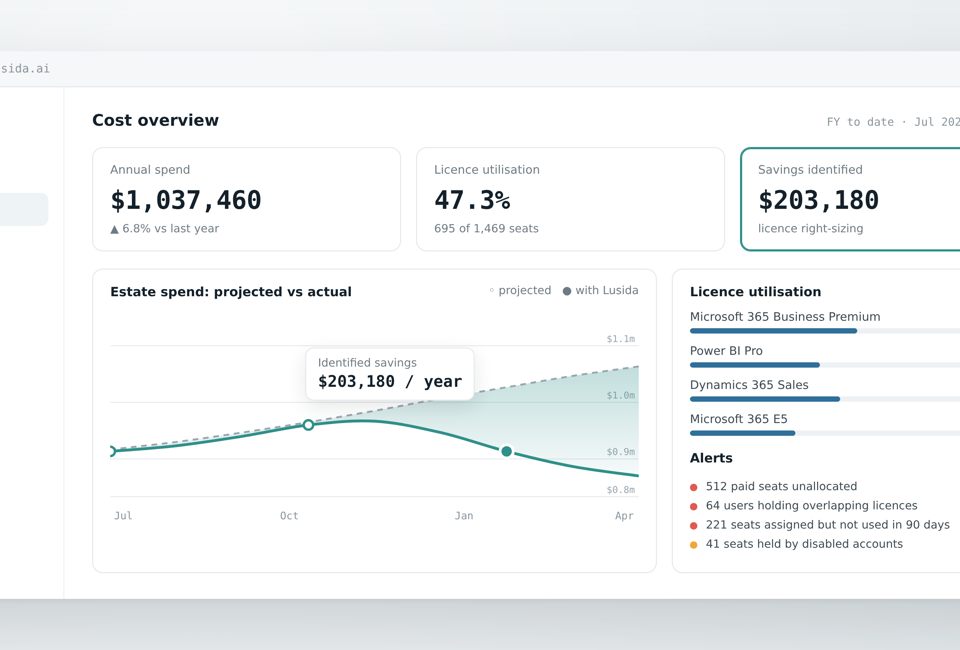Click the "Estate spend: projected vs actual" title

click(x=231, y=292)
